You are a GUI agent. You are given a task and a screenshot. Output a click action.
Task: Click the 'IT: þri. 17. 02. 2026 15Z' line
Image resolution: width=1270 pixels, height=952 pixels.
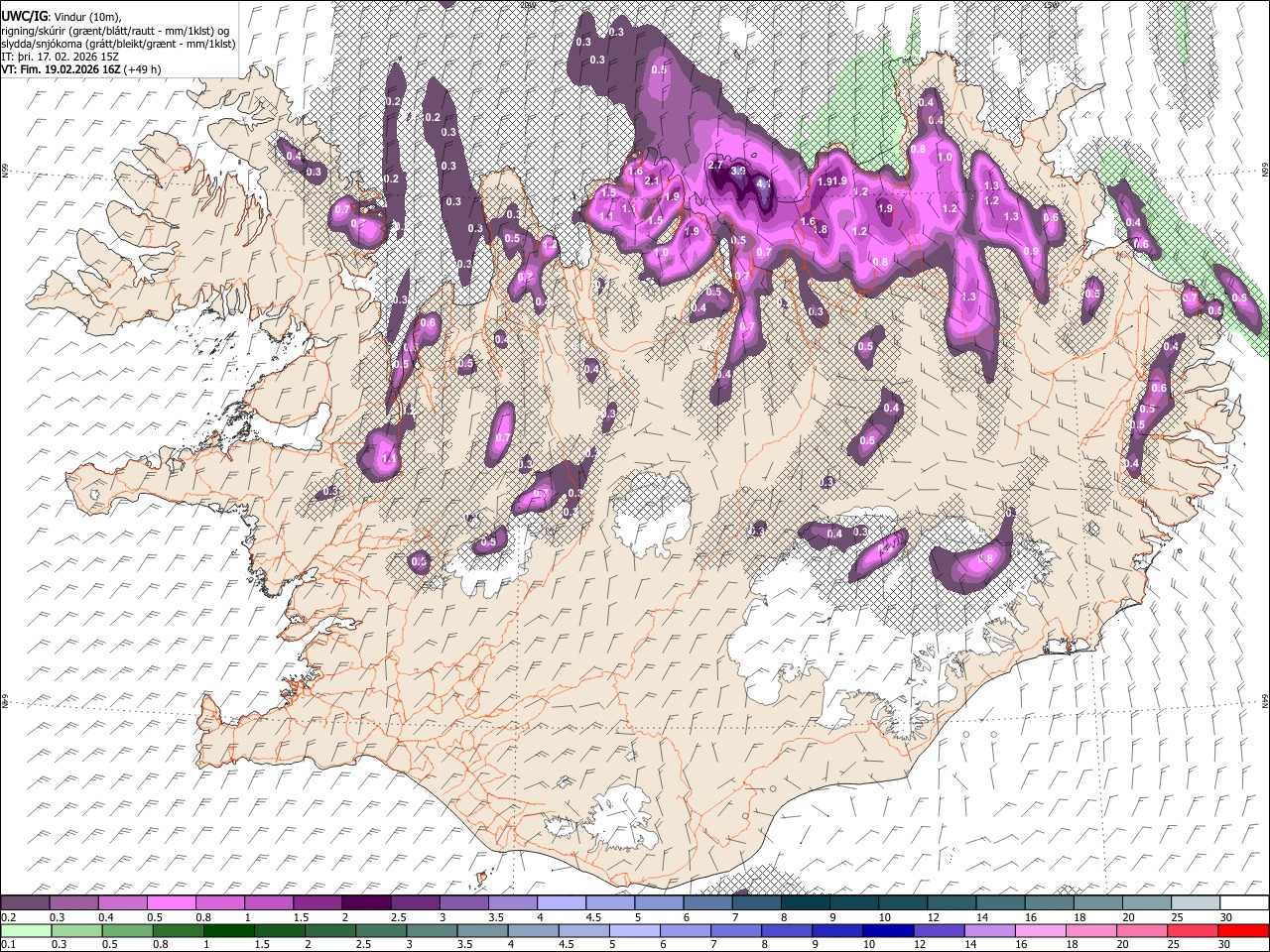pos(62,57)
